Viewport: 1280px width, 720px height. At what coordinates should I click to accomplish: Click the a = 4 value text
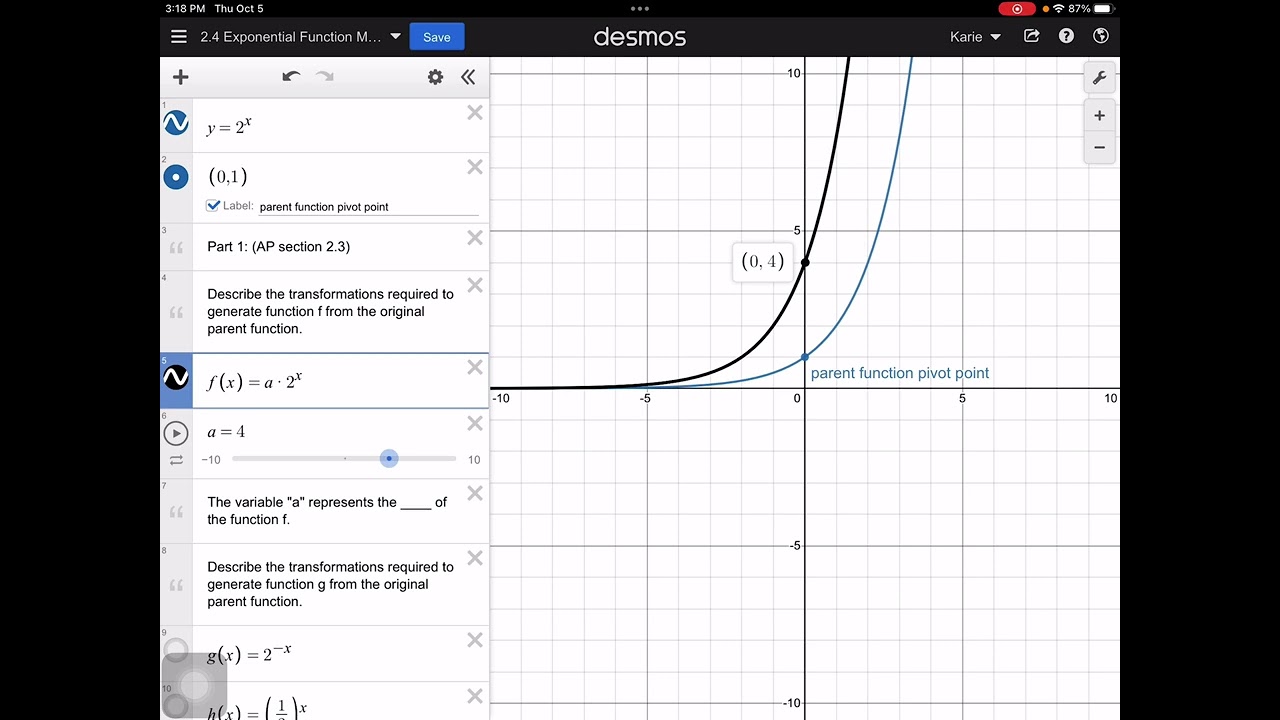pos(226,432)
